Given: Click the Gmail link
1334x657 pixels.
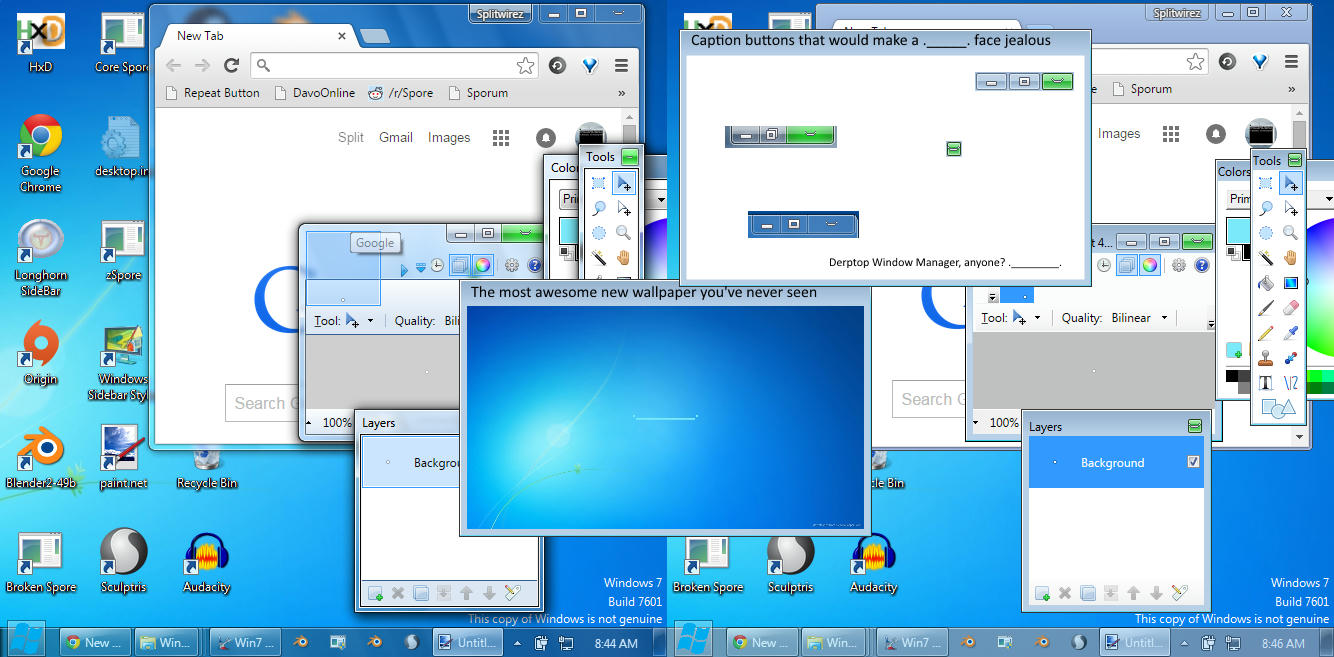Looking at the screenshot, I should 396,137.
